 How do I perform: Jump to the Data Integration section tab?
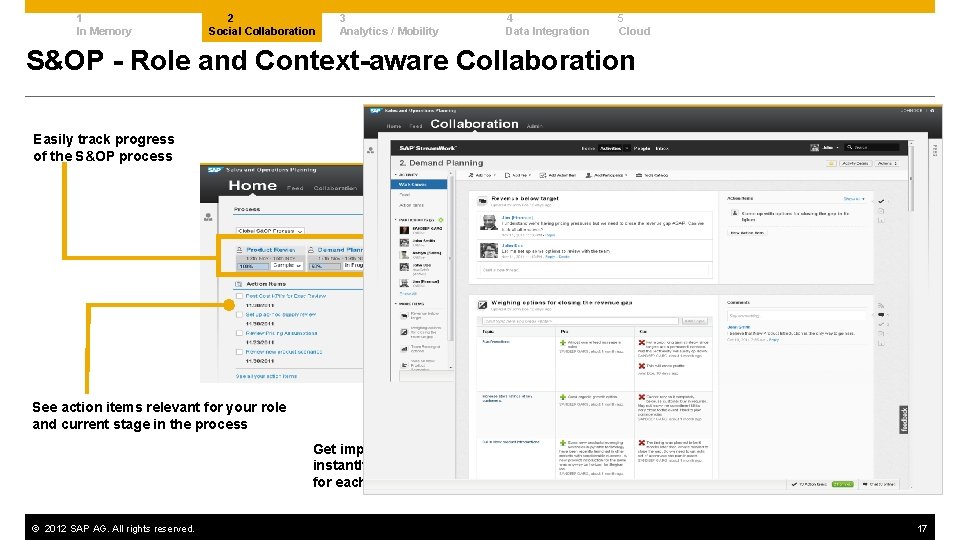tap(547, 26)
